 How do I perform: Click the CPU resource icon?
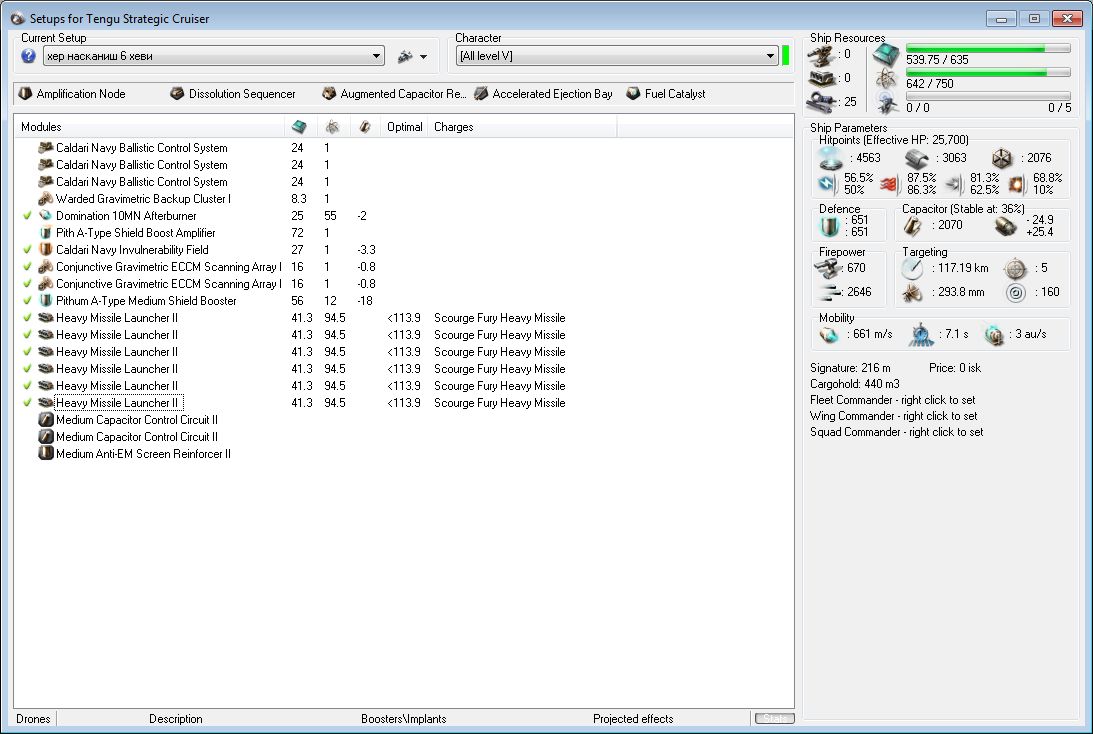coord(886,54)
